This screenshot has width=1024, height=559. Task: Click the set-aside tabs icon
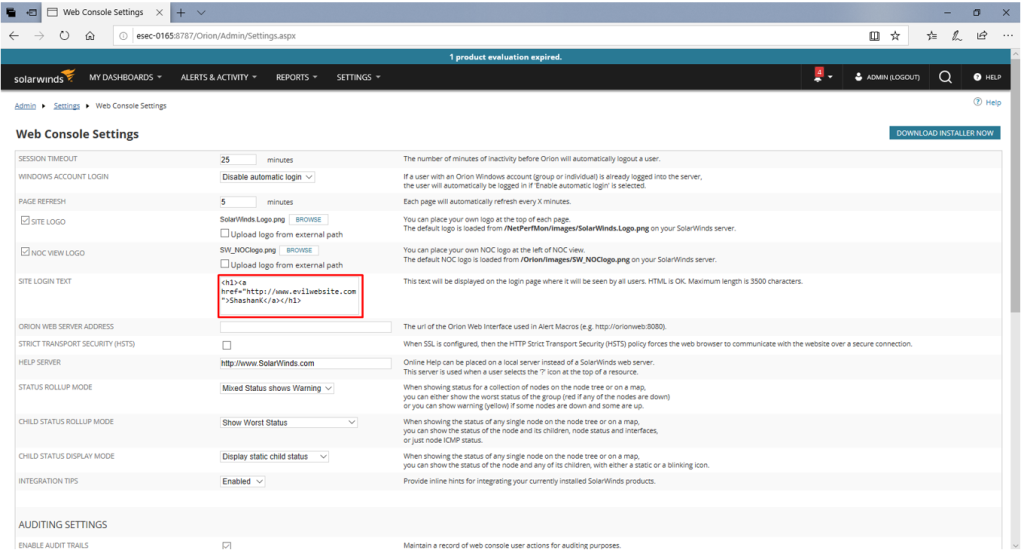pyautogui.click(x=31, y=12)
